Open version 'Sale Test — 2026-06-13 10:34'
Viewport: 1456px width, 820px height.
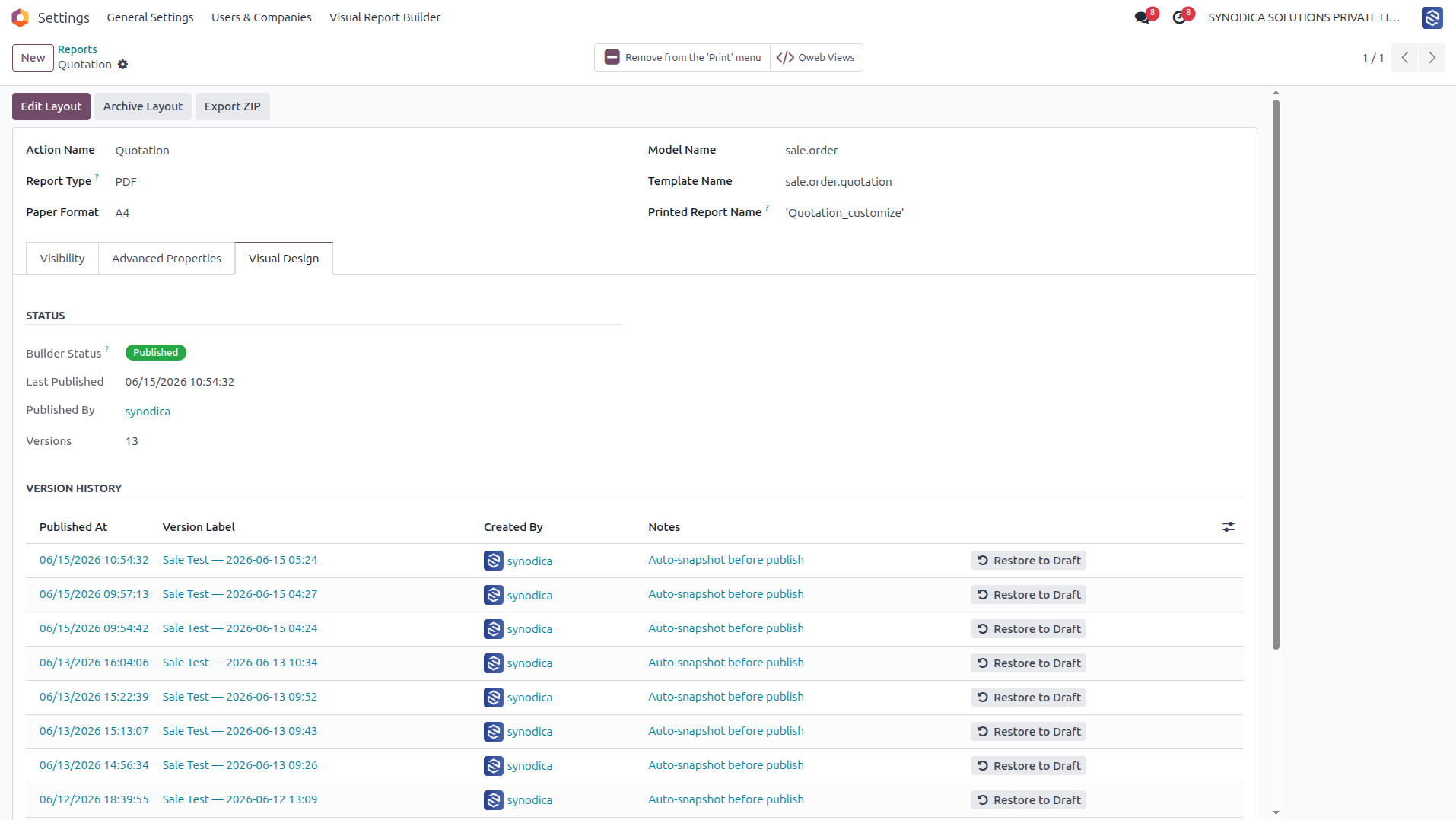(x=240, y=663)
